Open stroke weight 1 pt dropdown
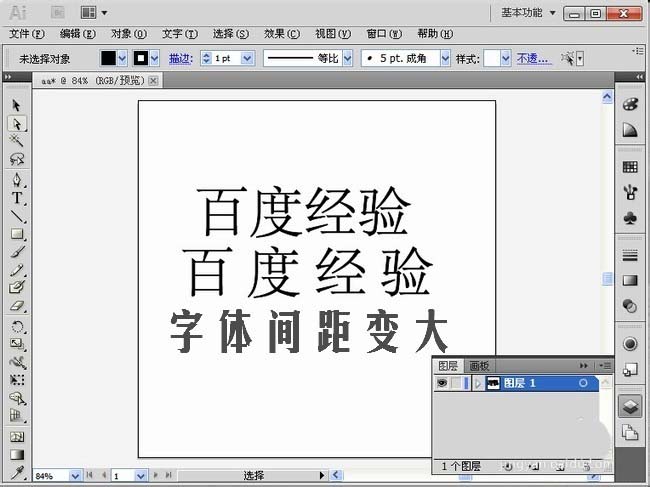650x487 pixels. click(247, 58)
